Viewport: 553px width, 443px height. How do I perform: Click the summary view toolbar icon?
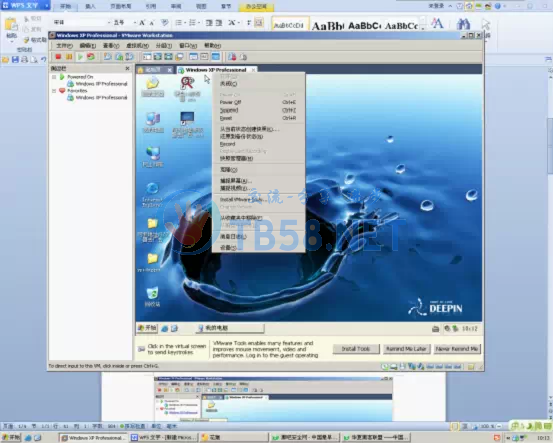coord(204,56)
